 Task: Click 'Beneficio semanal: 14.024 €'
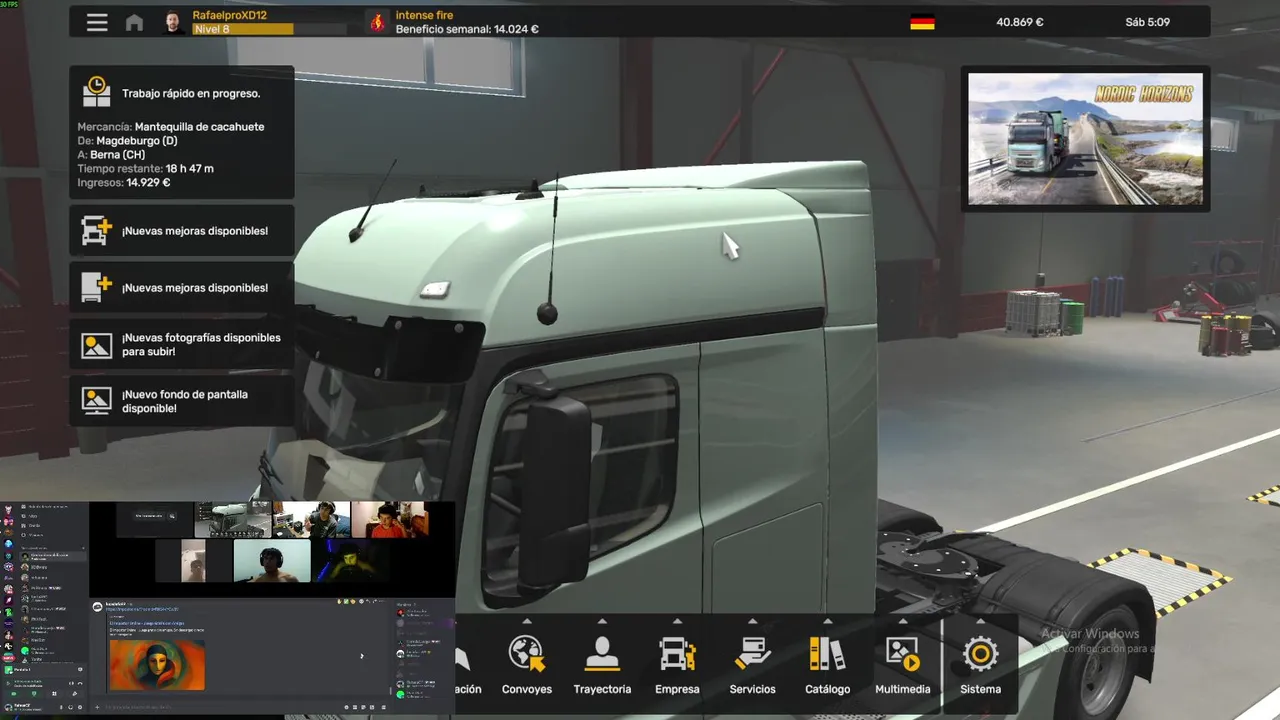[467, 29]
